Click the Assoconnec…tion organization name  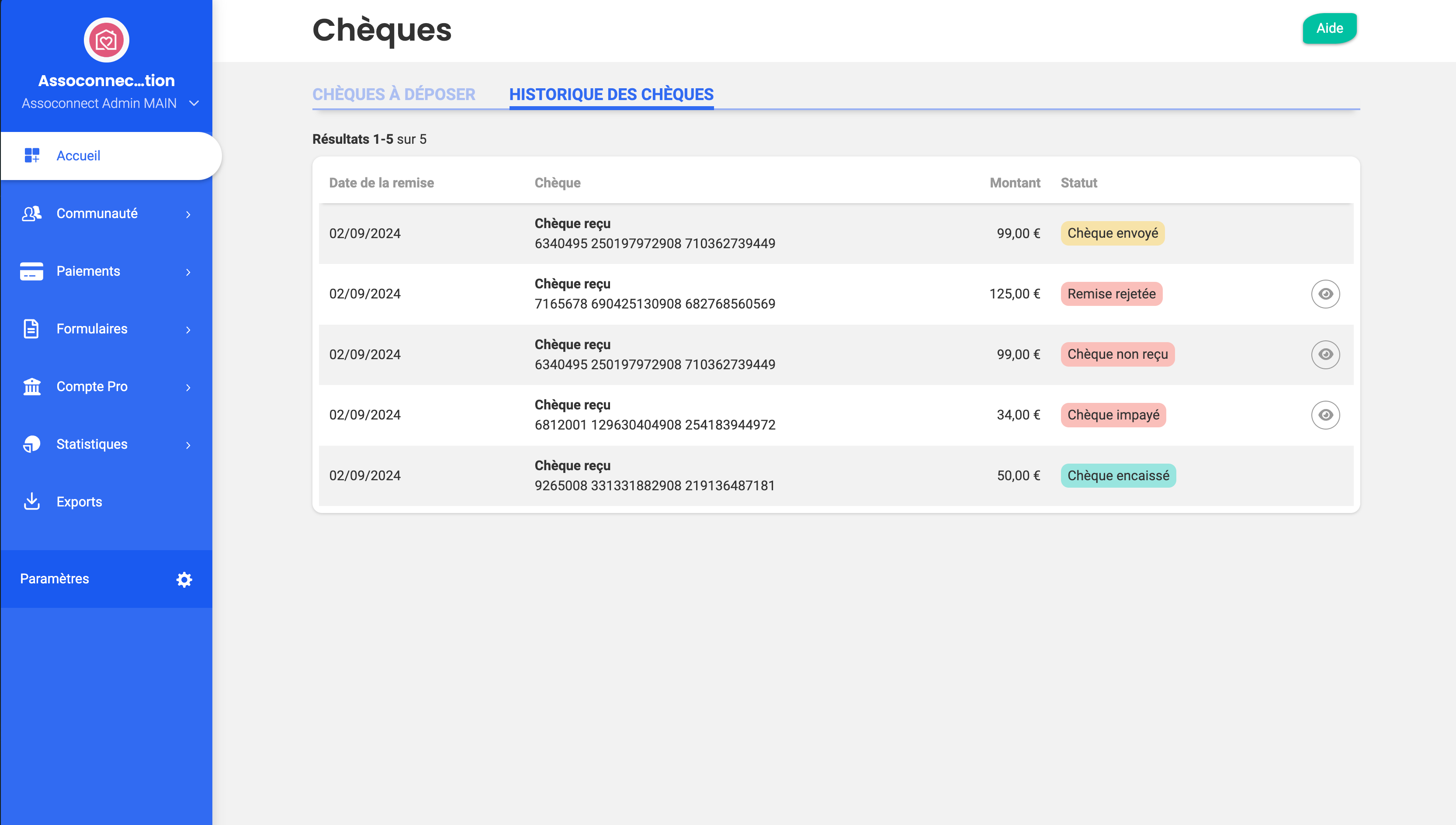coord(107,80)
